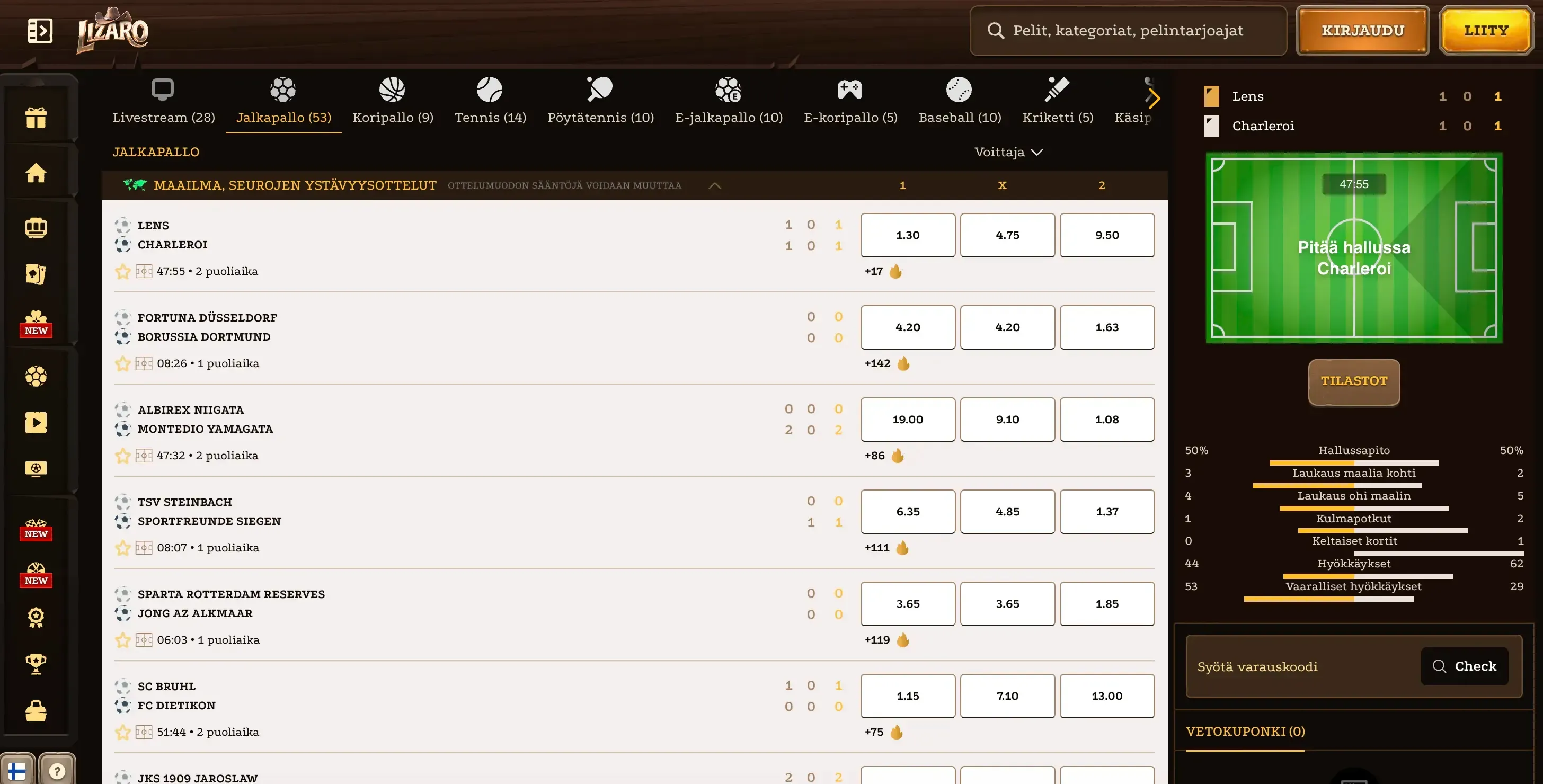Favorite the Lens vs Charleroi match star
Image resolution: width=1543 pixels, height=784 pixels.
pos(123,271)
